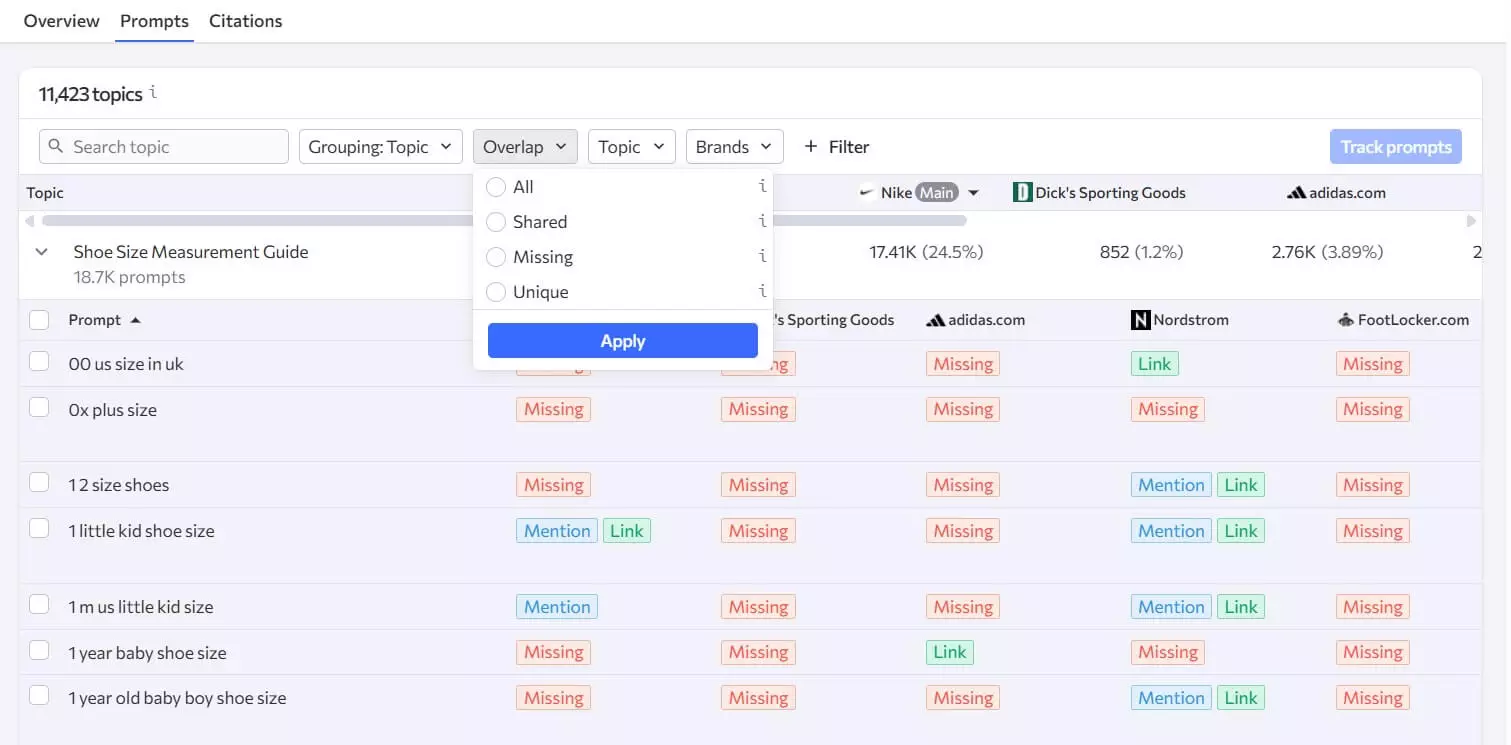Click the Prompt column header label

tap(95, 320)
